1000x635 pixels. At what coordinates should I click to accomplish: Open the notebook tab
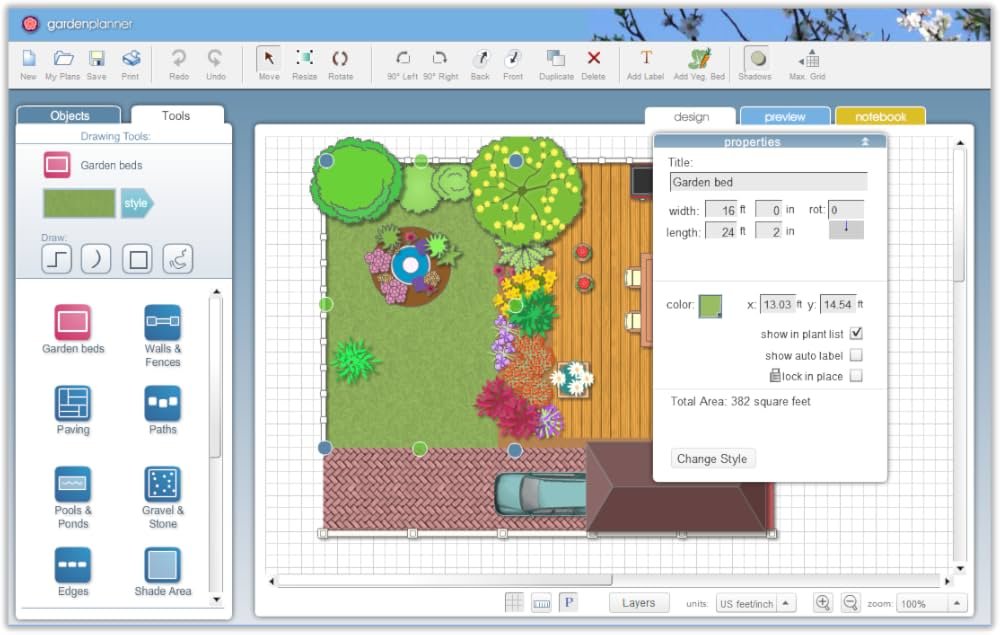click(879, 115)
